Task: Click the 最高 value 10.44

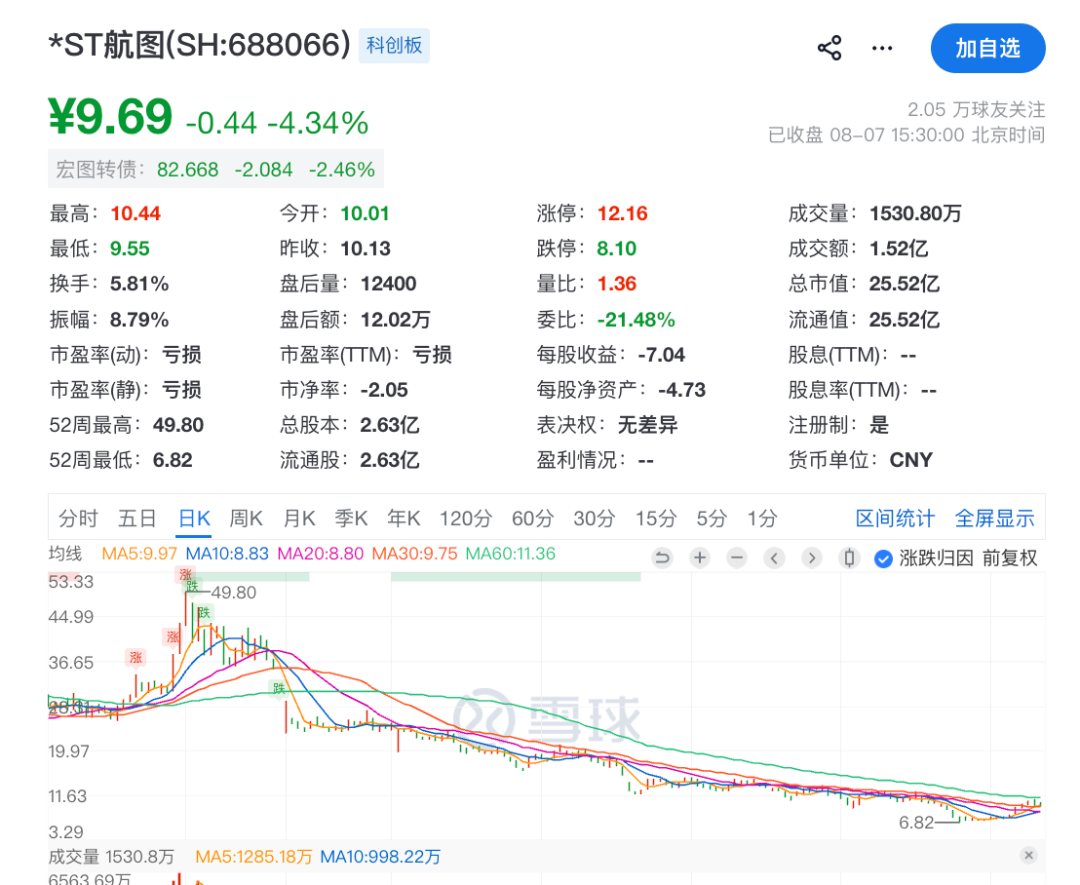Action: pos(136,214)
